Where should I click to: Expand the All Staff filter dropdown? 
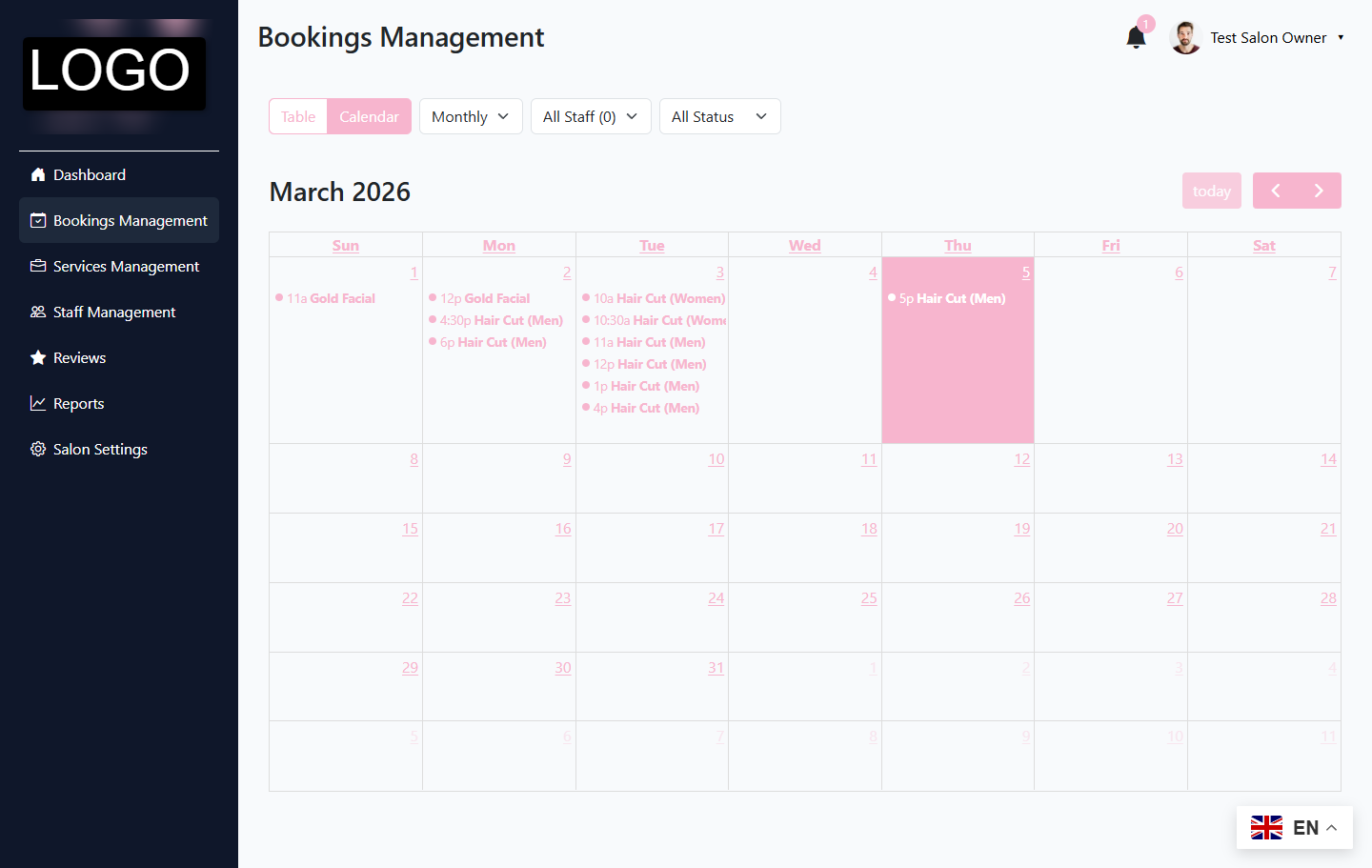(591, 115)
